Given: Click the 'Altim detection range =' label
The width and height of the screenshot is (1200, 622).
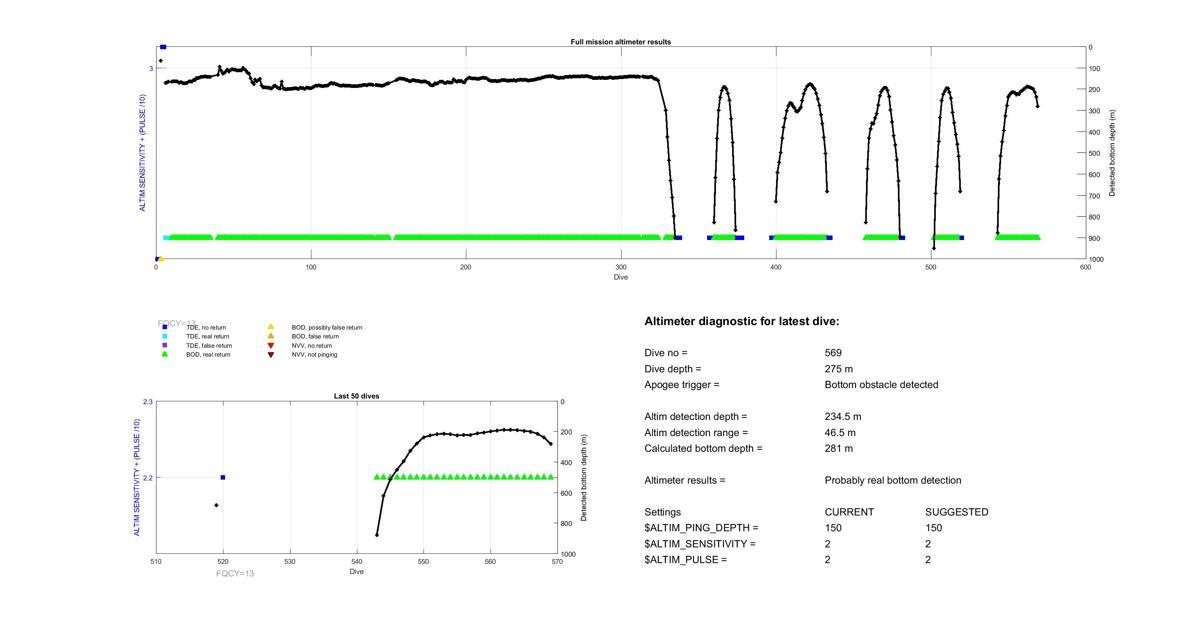Looking at the screenshot, I should [x=695, y=433].
